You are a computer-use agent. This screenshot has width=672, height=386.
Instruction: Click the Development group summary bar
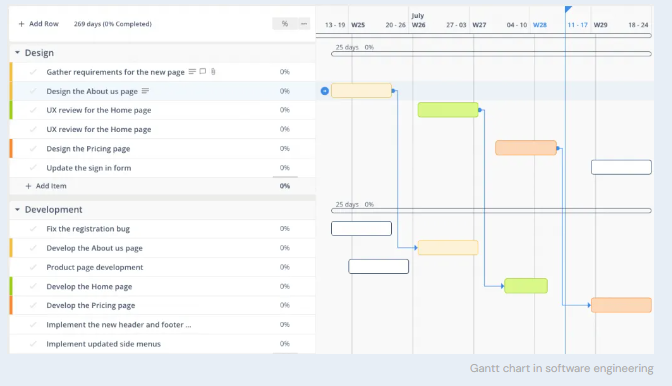point(491,211)
